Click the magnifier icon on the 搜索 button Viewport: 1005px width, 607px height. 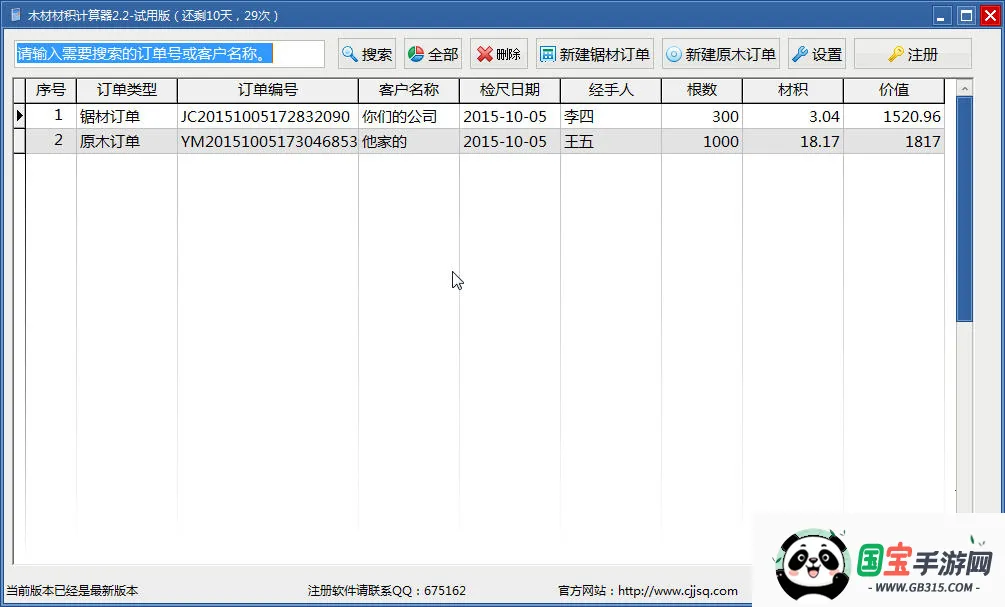coord(350,53)
